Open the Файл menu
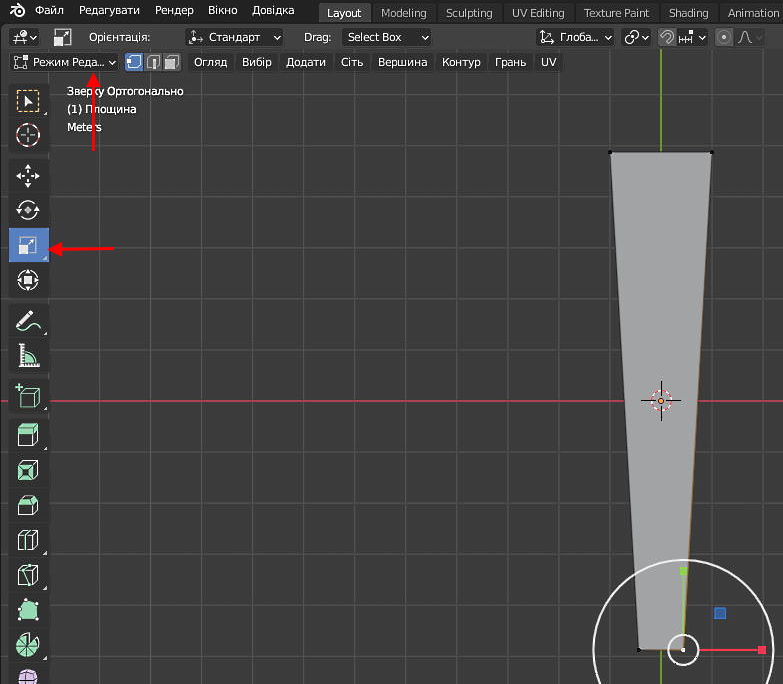Viewport: 783px width, 684px height. [49, 10]
